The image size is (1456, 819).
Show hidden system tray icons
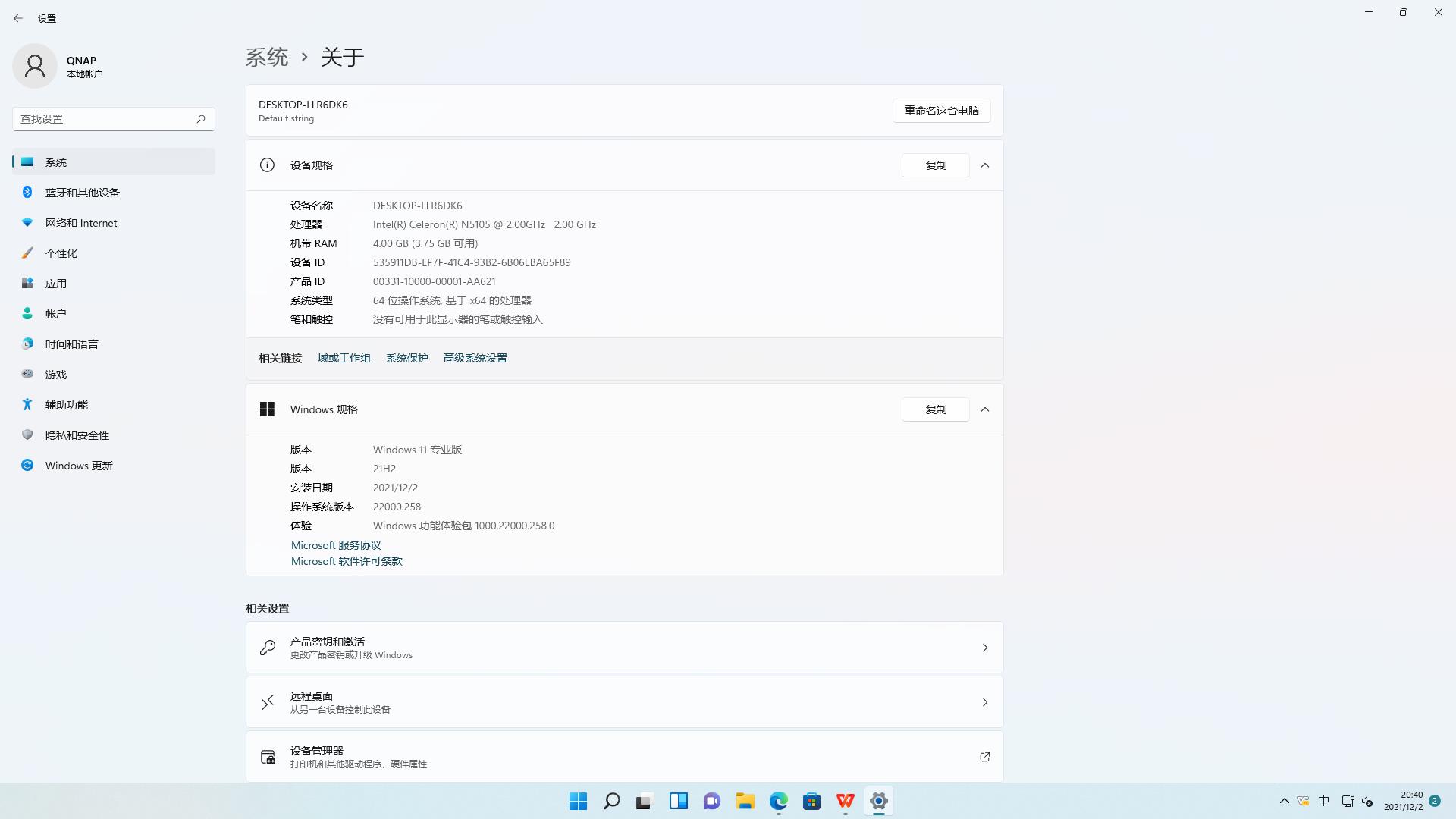coord(1284,801)
